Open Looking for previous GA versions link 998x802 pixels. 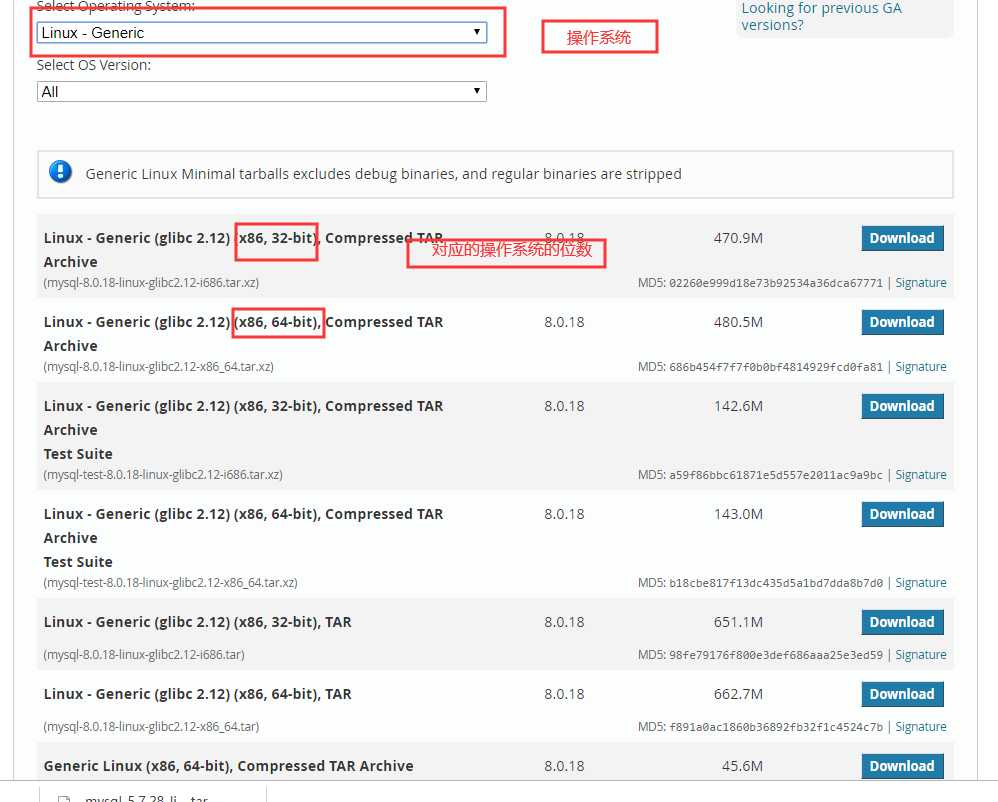coord(821,17)
